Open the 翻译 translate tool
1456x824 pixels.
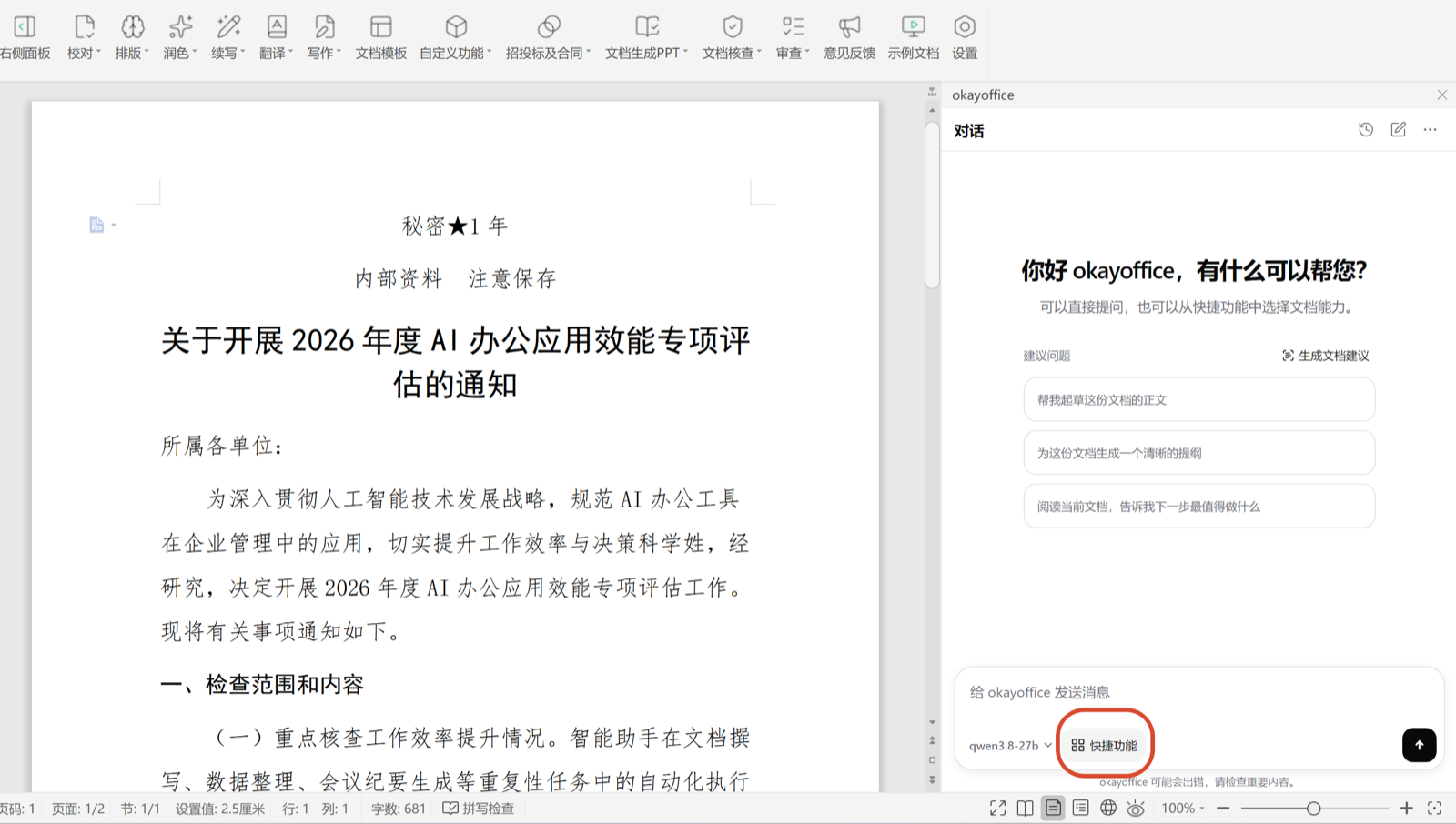[x=277, y=37]
